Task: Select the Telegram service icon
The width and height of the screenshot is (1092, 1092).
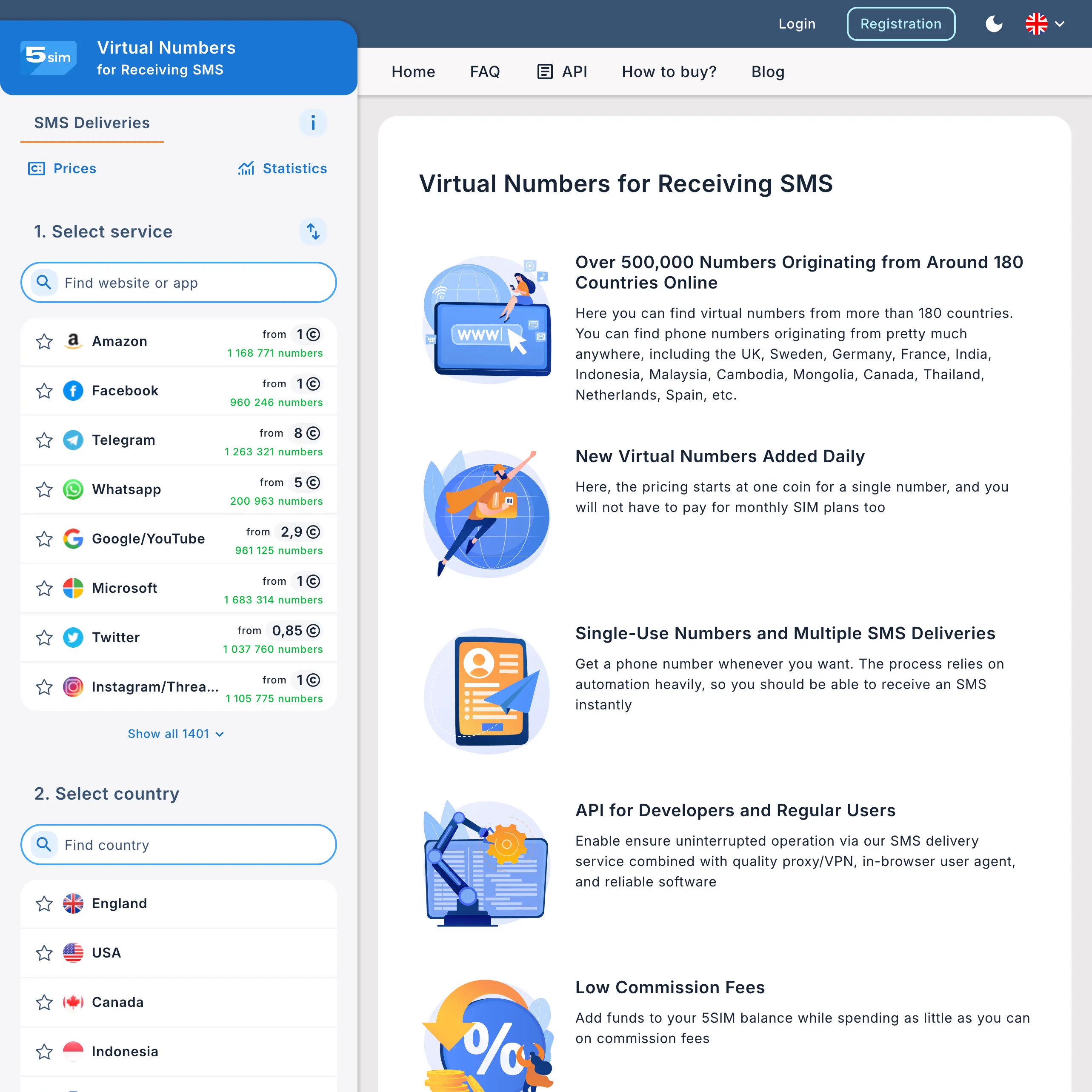Action: click(73, 440)
